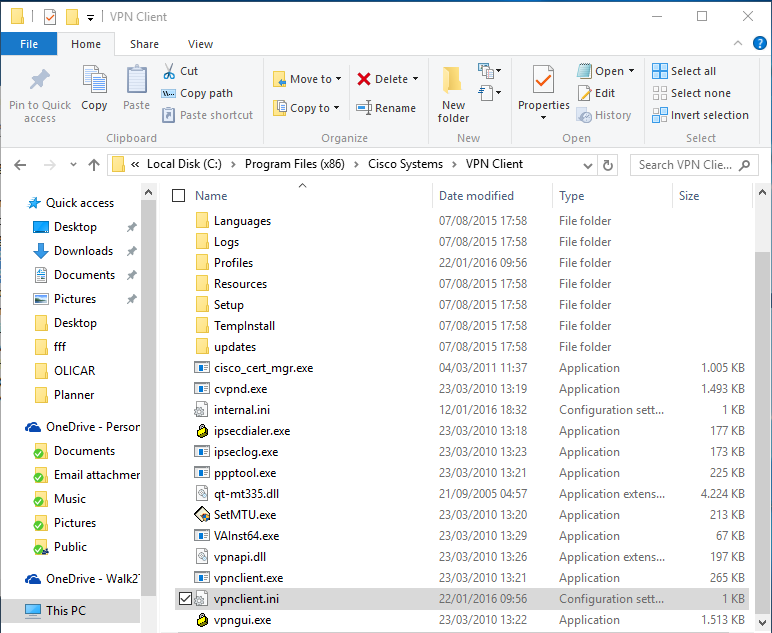Expand the Open dropdown arrow
Viewport: 772px width, 633px height.
631,71
